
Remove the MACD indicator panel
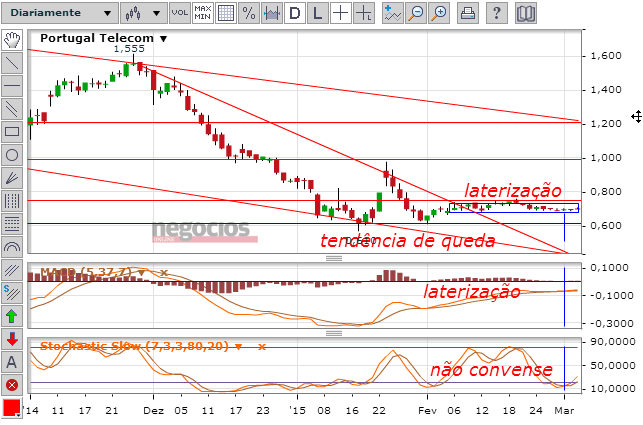(164, 273)
